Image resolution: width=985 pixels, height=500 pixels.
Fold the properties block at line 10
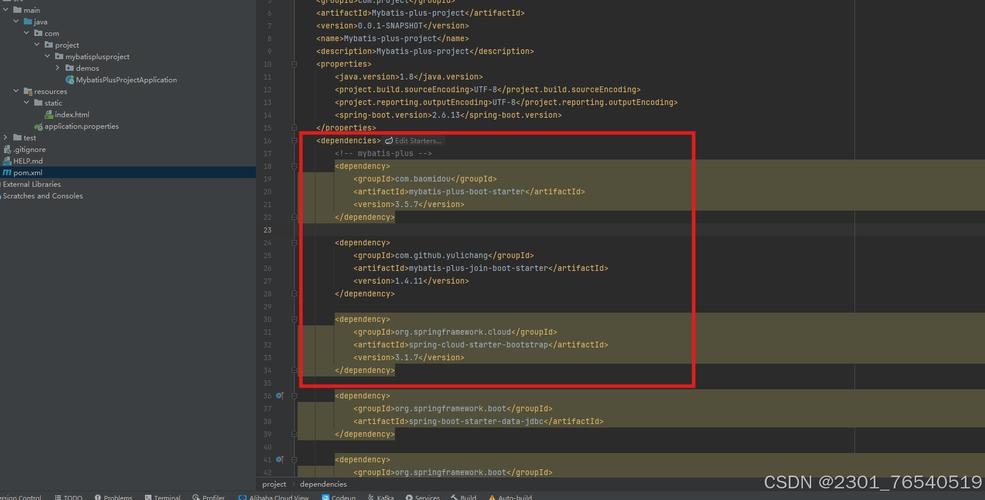pos(294,64)
